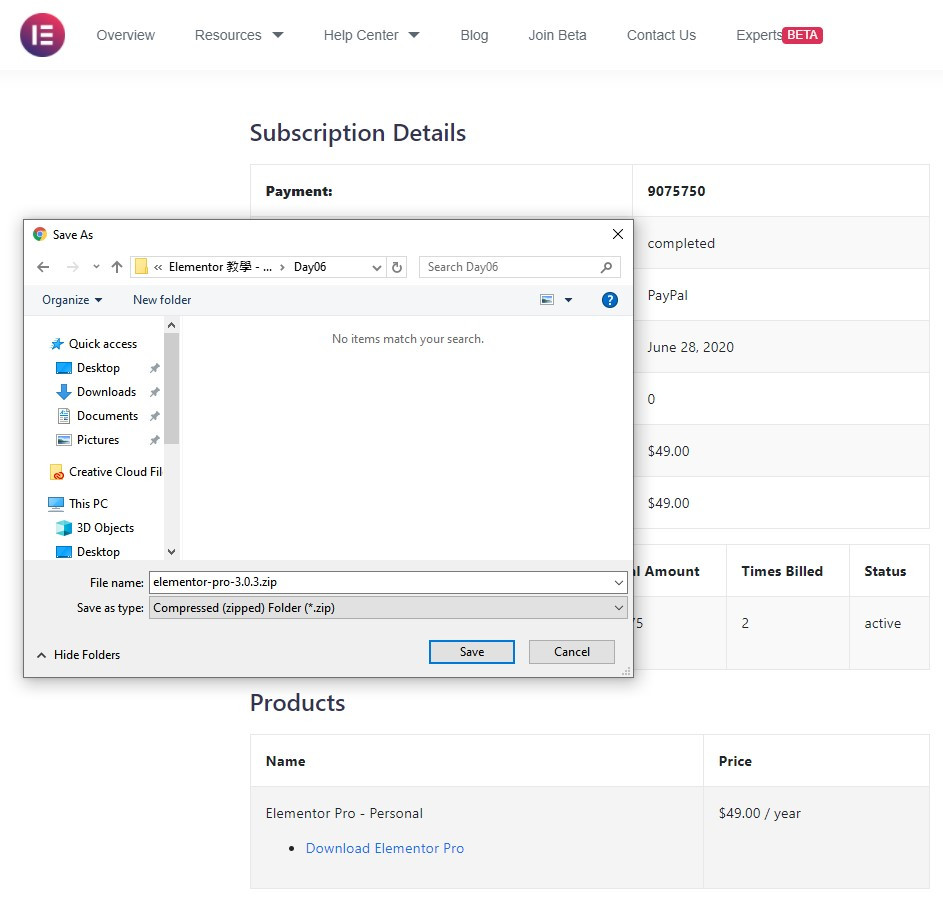Select This PC in navigation pane
The height and width of the screenshot is (906, 943).
click(x=88, y=504)
